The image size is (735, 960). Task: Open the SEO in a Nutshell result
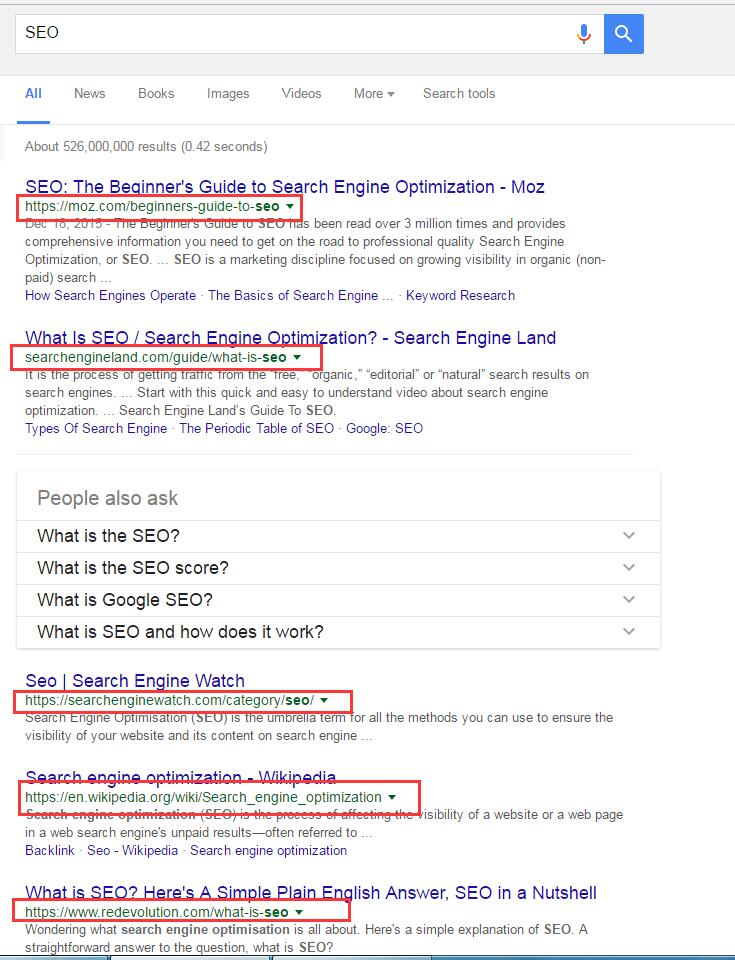(311, 893)
